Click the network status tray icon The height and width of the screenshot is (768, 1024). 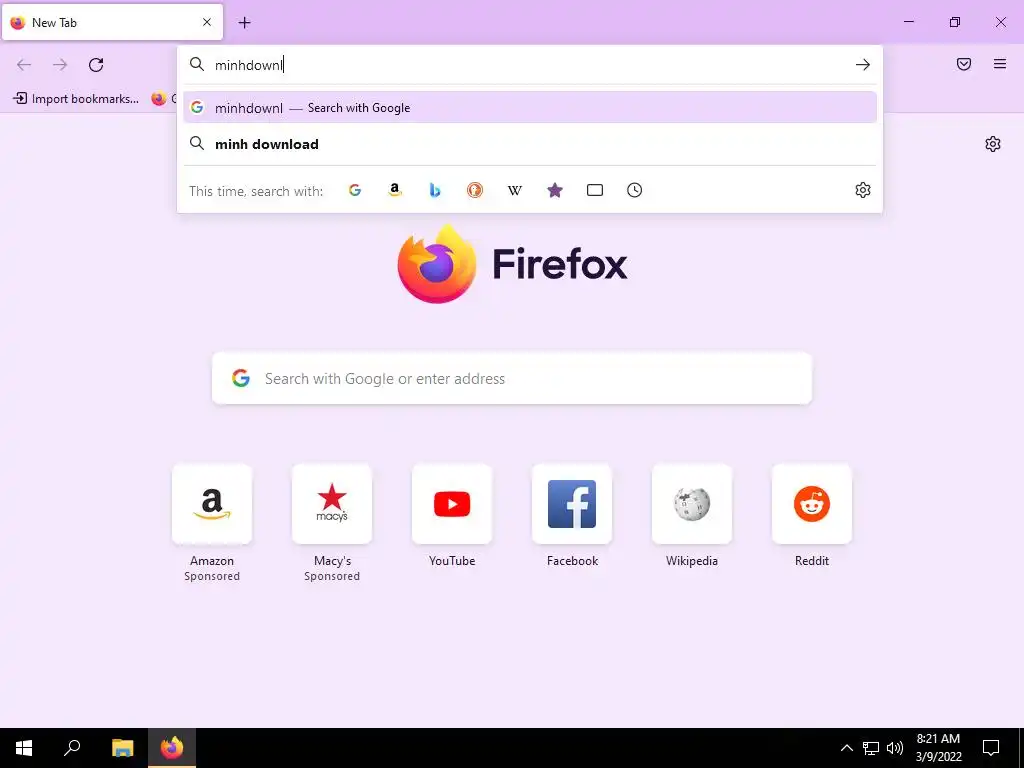coord(871,748)
